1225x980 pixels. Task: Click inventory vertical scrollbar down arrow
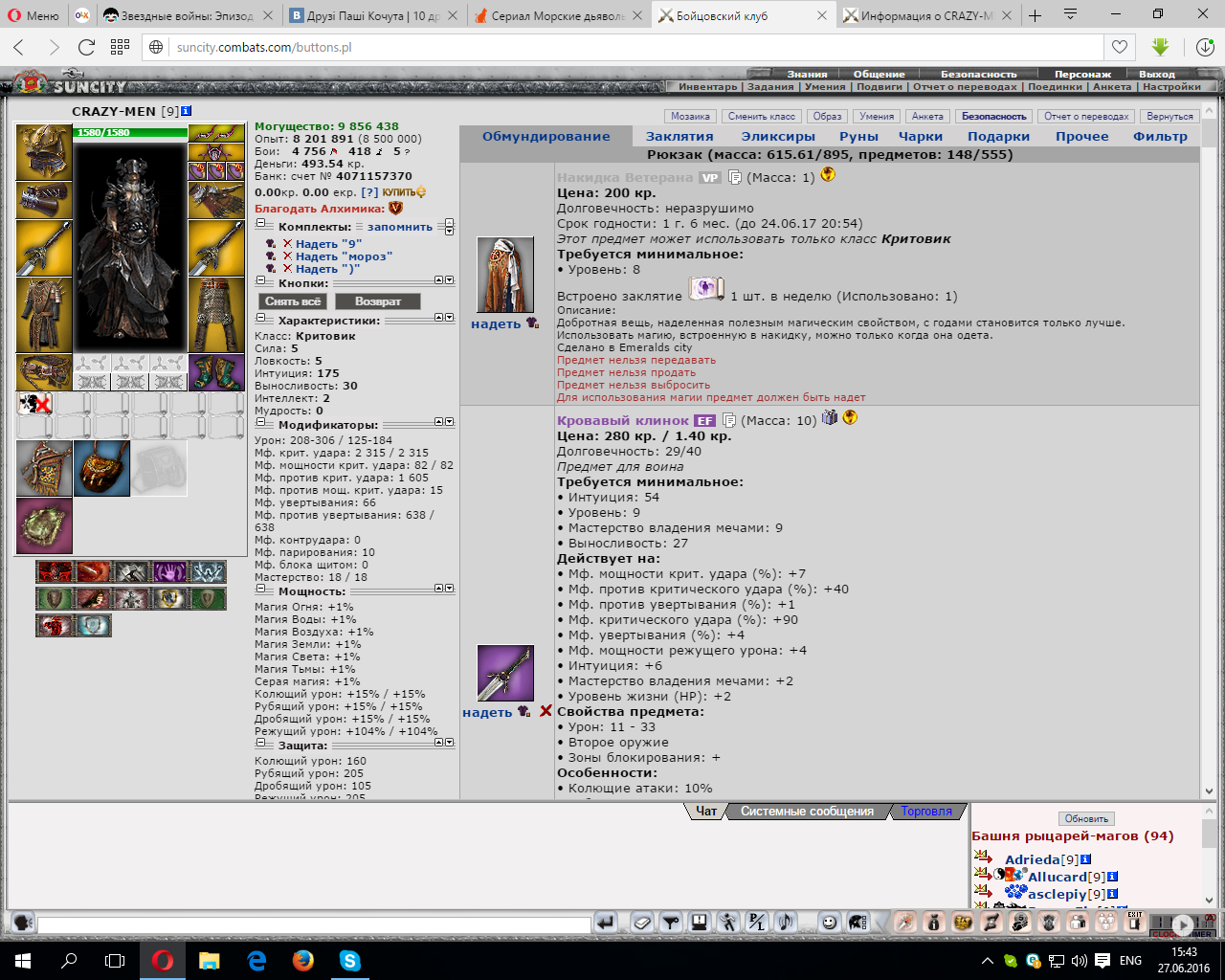(x=1210, y=791)
